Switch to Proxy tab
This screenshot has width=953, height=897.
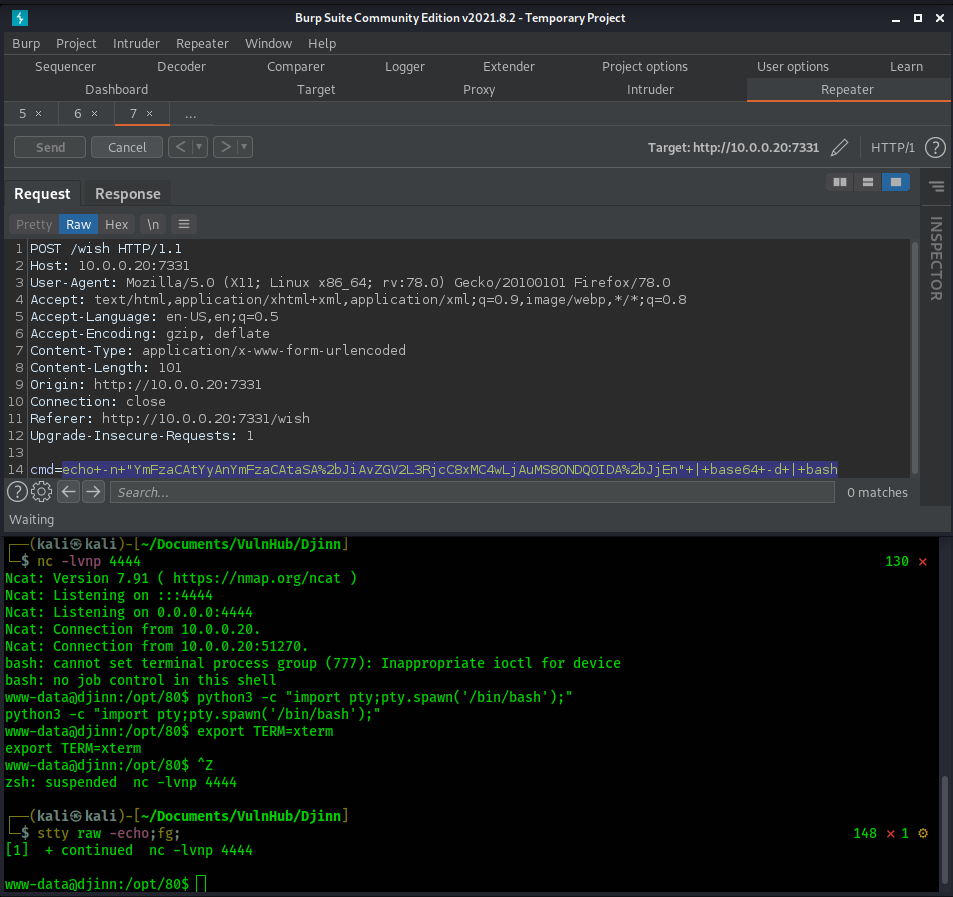click(479, 90)
